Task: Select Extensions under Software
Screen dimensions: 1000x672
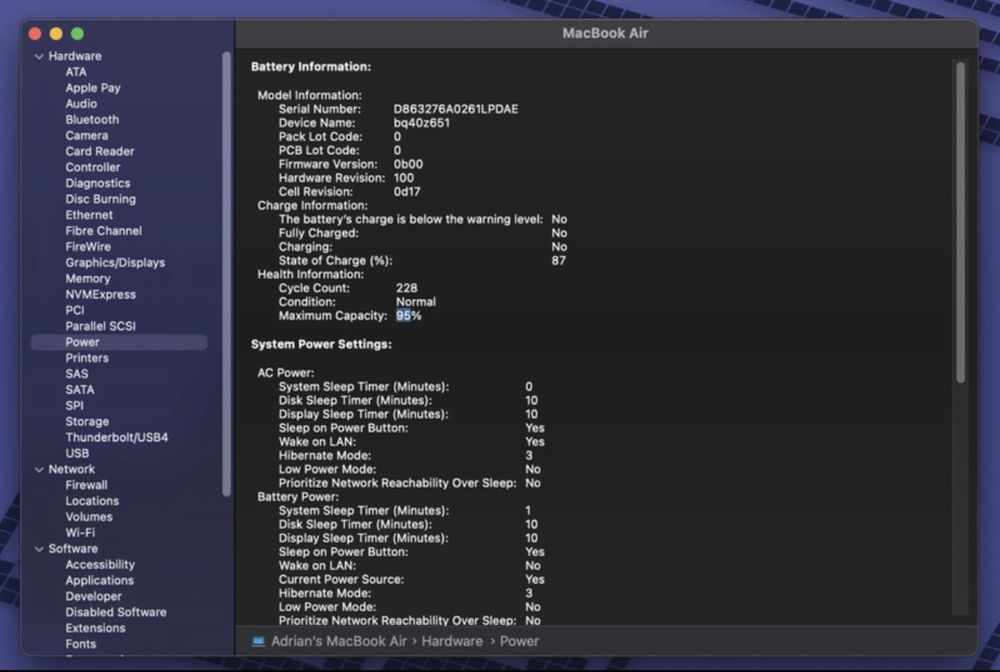Action: pyautogui.click(x=95, y=629)
